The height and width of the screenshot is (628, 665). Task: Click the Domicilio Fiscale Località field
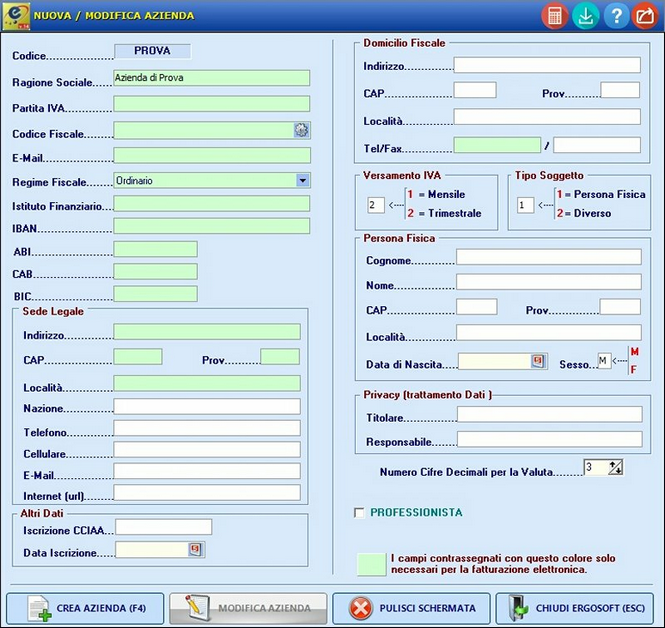coord(547,117)
